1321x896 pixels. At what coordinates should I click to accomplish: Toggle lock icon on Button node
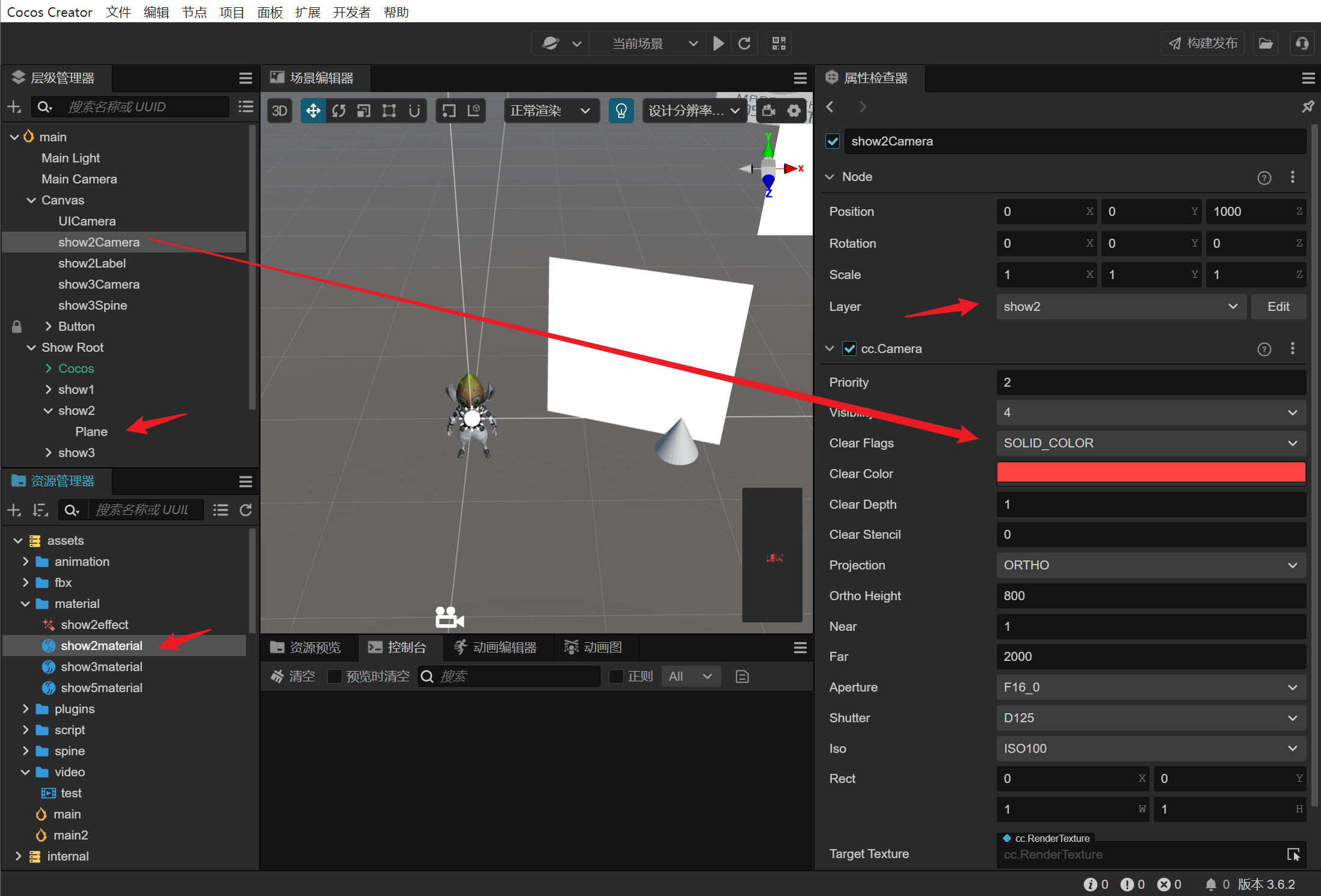pyautogui.click(x=17, y=327)
